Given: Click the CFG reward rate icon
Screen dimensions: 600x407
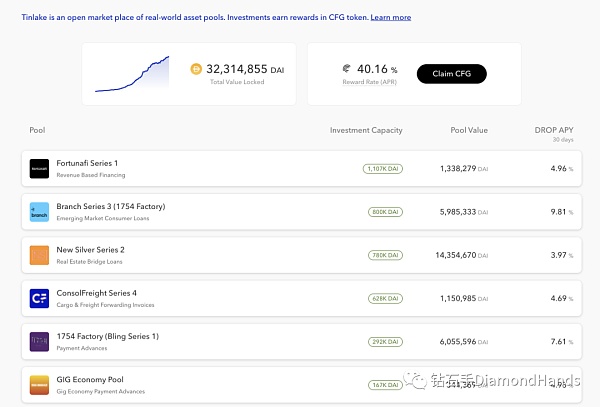Looking at the screenshot, I should point(346,69).
